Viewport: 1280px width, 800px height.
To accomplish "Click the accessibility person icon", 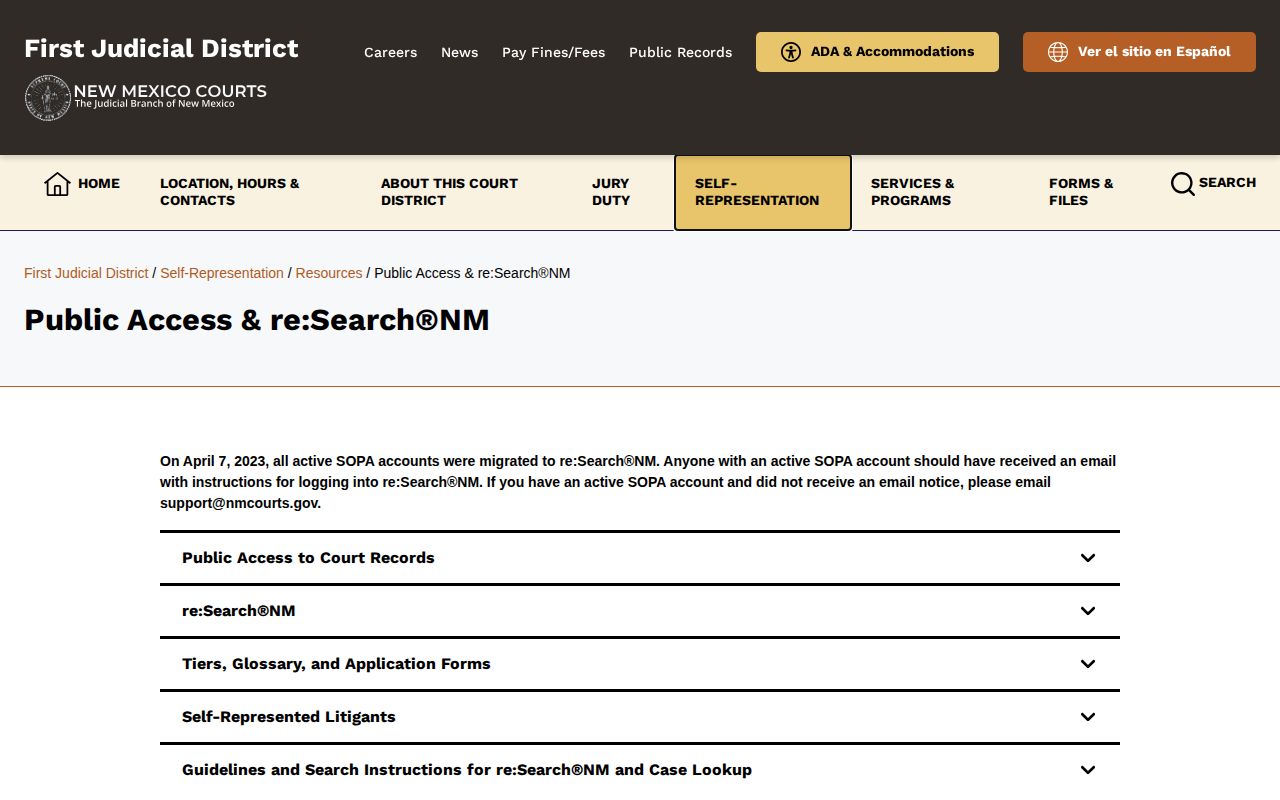I will click(791, 52).
